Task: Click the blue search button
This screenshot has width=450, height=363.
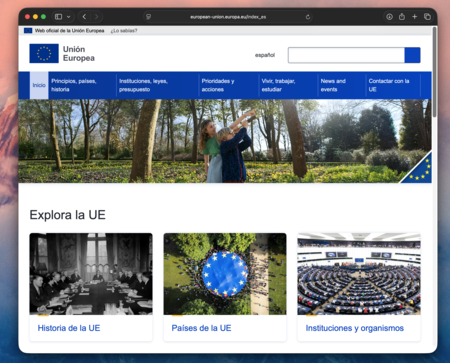Action: click(412, 55)
